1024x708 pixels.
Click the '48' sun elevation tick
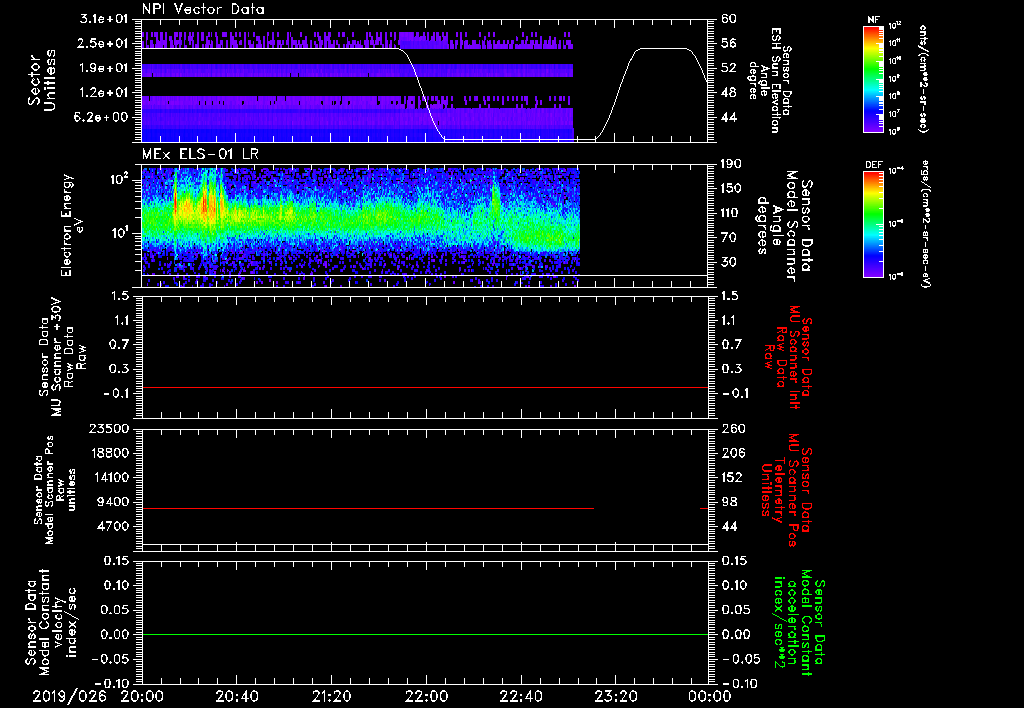729,93
